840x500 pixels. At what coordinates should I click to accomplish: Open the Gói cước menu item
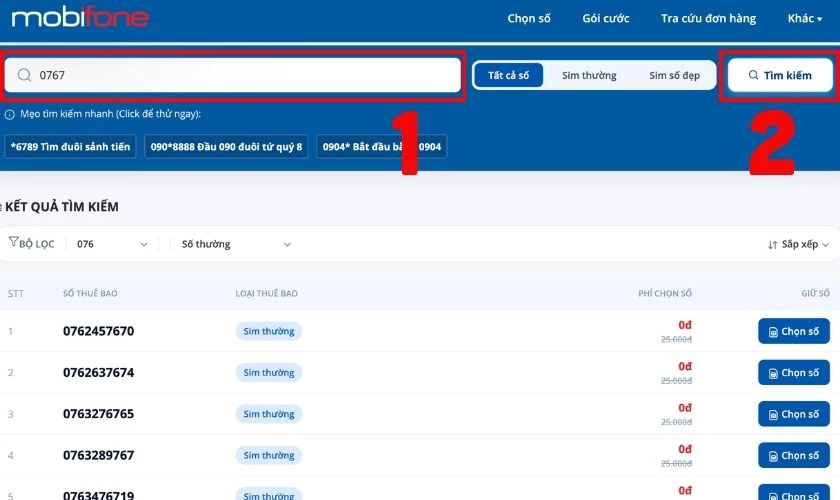(606, 19)
